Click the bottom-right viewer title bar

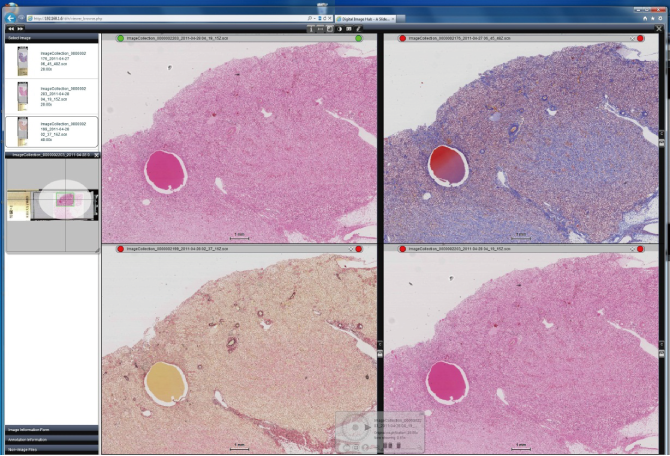click(520, 248)
